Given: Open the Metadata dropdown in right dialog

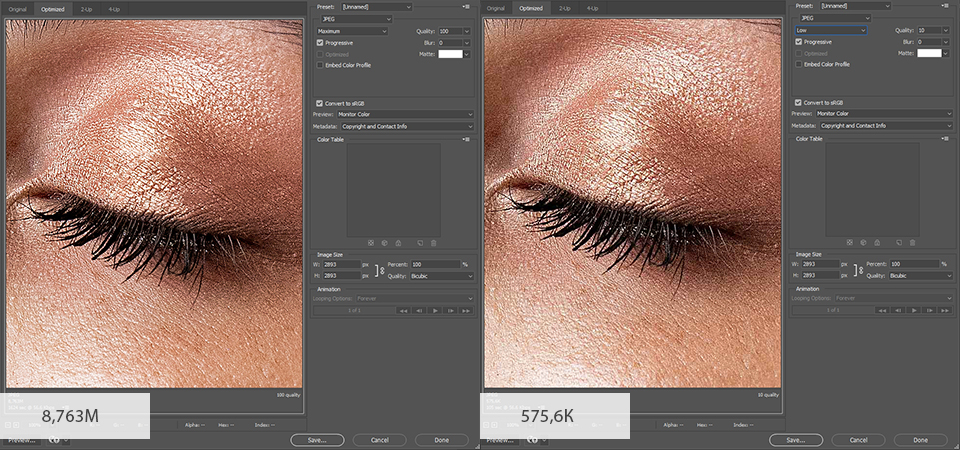Looking at the screenshot, I should [x=885, y=126].
